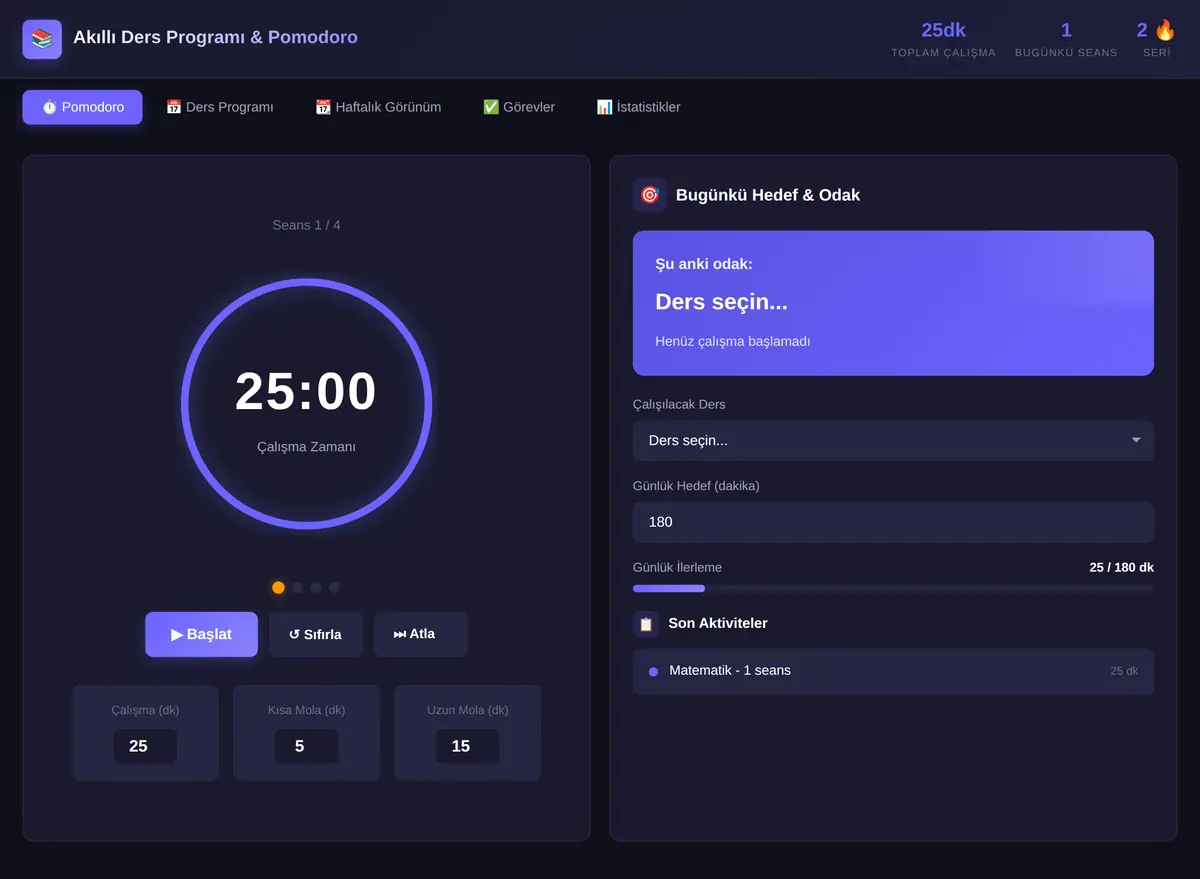Open the Pomodoro tab

pos(82,107)
